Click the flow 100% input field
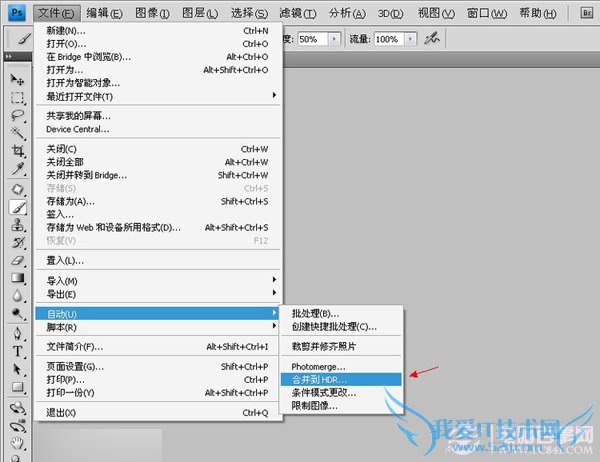600x462 pixels. (x=389, y=39)
